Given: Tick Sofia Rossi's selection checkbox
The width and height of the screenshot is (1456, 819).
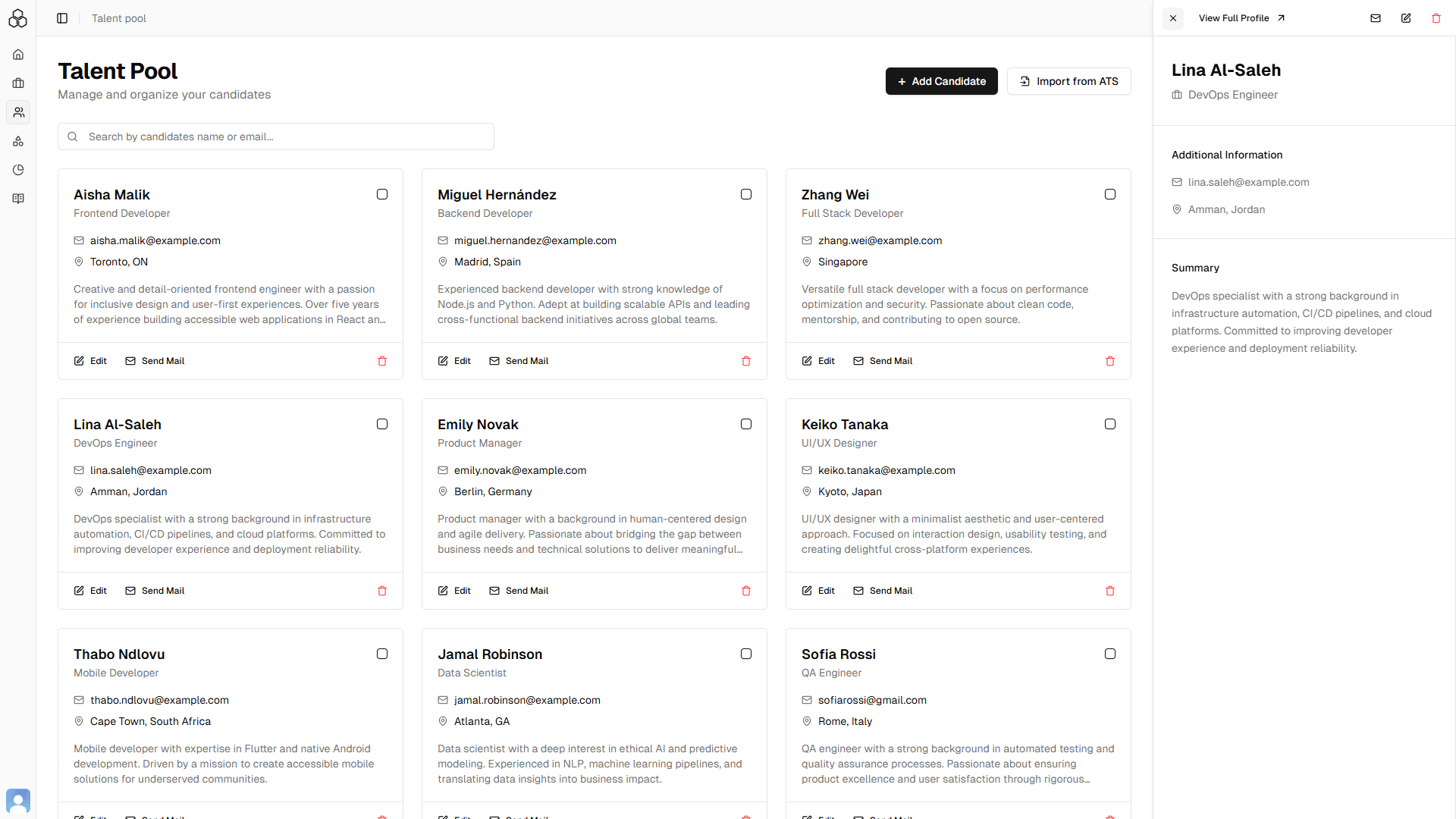Looking at the screenshot, I should [1110, 654].
